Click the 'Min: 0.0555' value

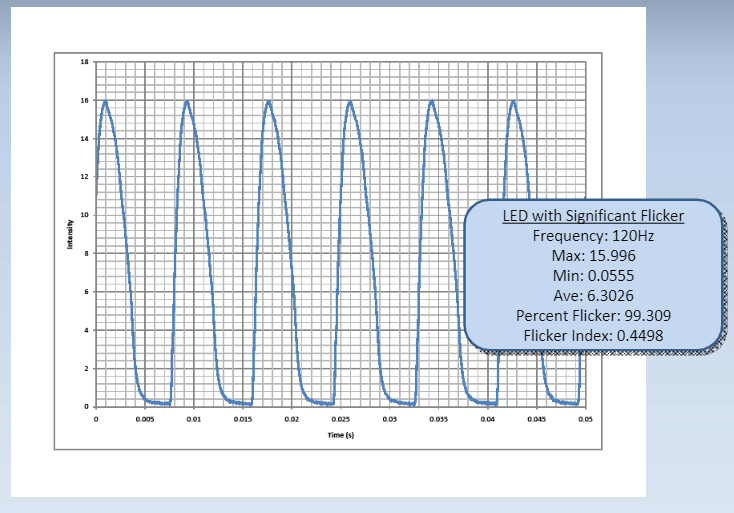[593, 276]
